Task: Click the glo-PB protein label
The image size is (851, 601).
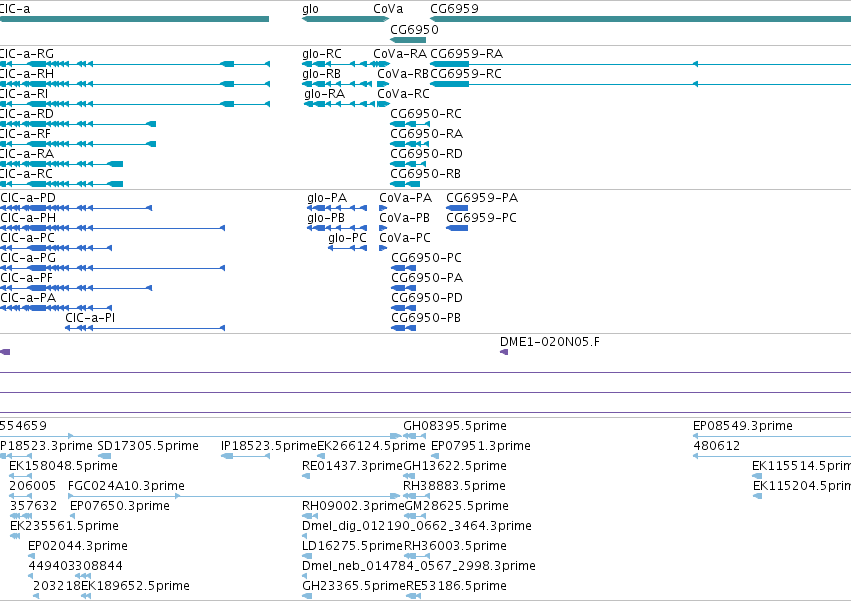Action: click(x=326, y=218)
